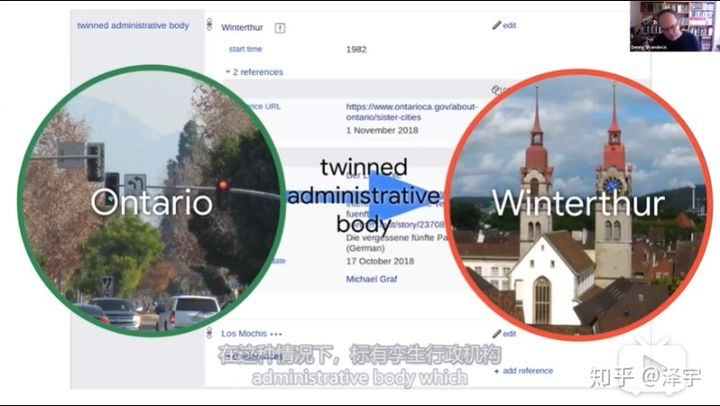The height and width of the screenshot is (406, 720).
Task: Click the edit pencil icon beside Los Mochis
Action: click(497, 333)
